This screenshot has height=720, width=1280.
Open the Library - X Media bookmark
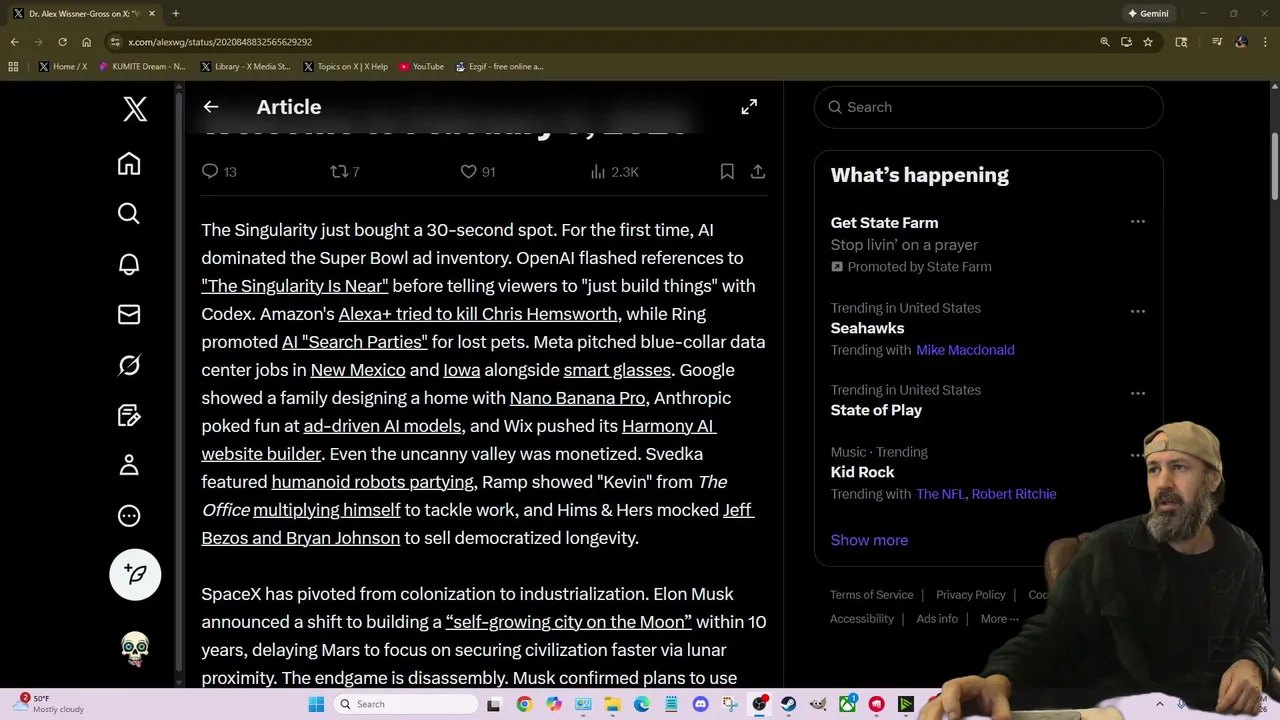246,67
